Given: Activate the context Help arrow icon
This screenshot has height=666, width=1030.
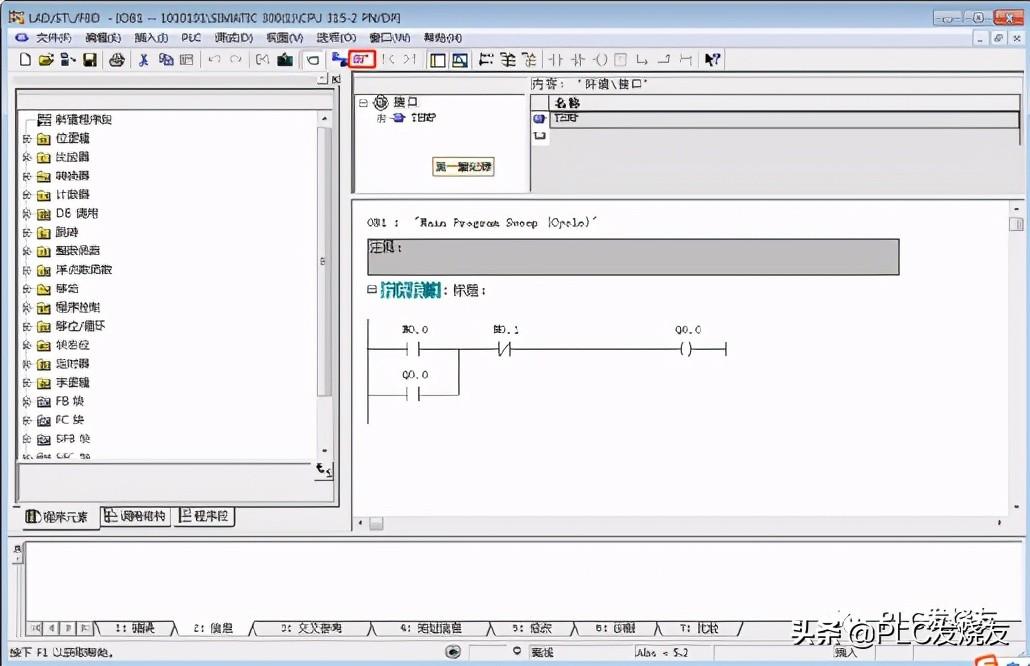Looking at the screenshot, I should coord(712,60).
